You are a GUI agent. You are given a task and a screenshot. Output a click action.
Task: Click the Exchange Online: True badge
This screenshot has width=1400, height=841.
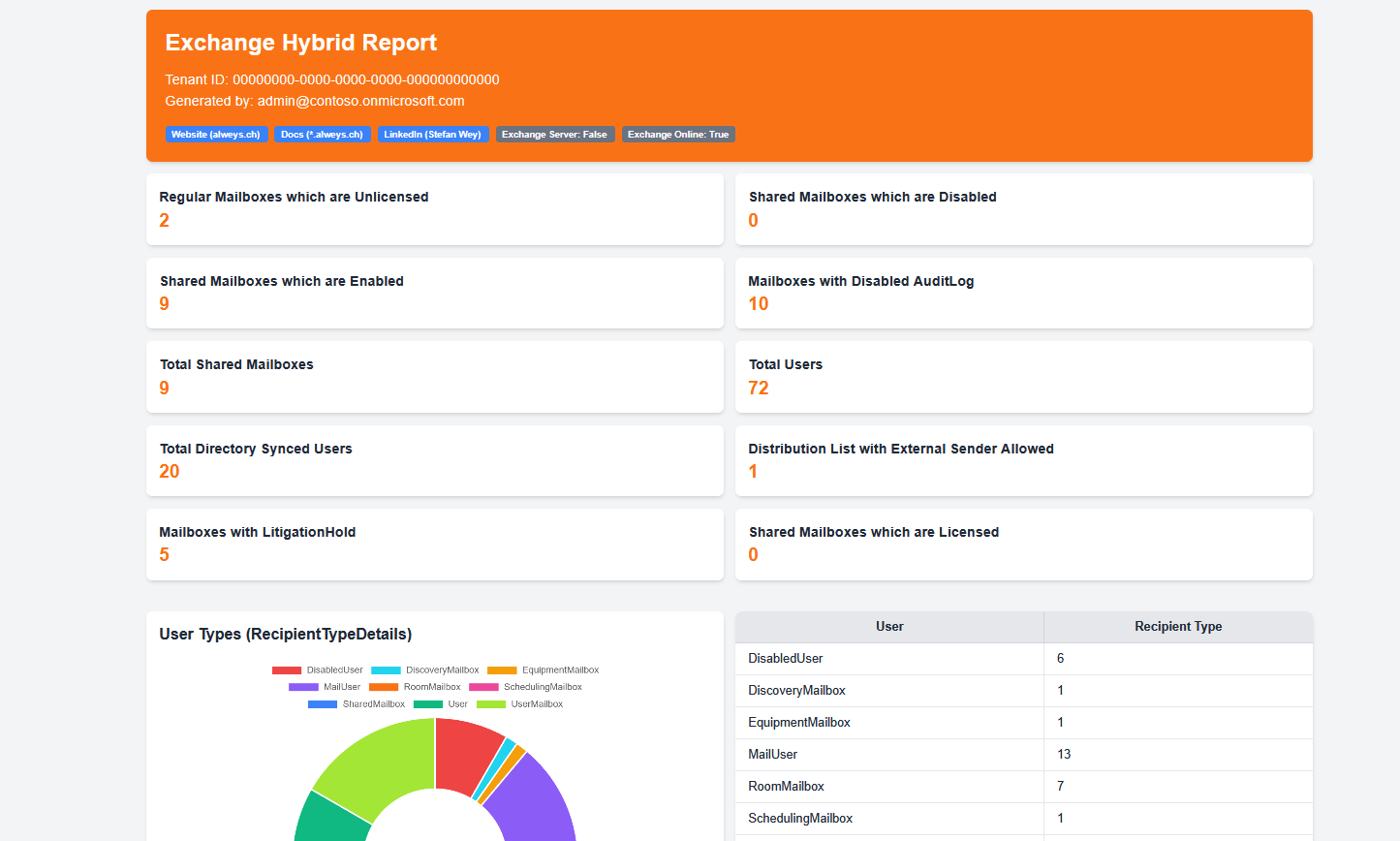[x=678, y=134]
